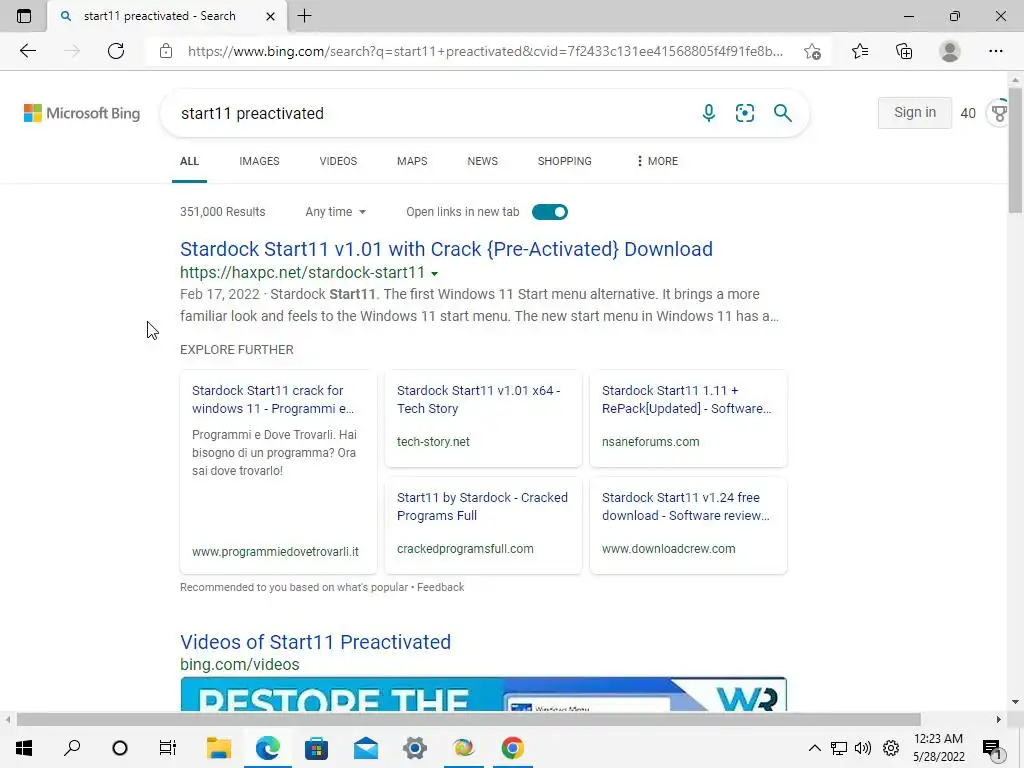Click the 351,000 Results count text

223,212
